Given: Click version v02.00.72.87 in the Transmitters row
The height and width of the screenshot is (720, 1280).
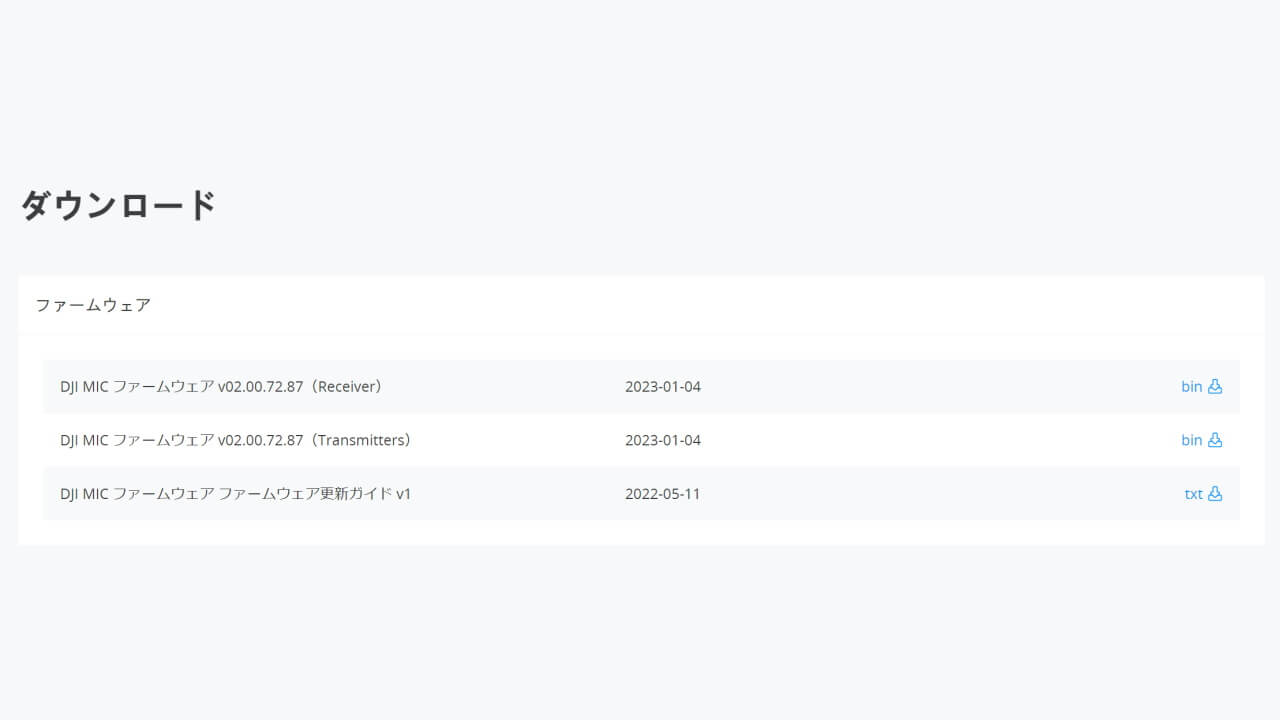Looking at the screenshot, I should point(260,440).
